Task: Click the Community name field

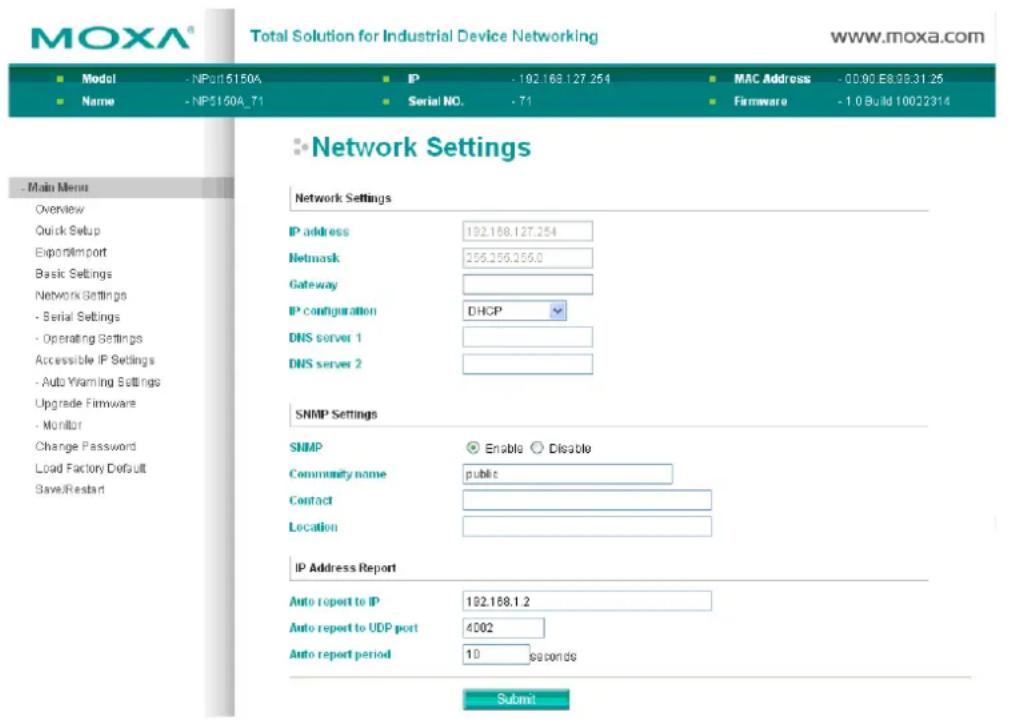Action: pos(567,474)
